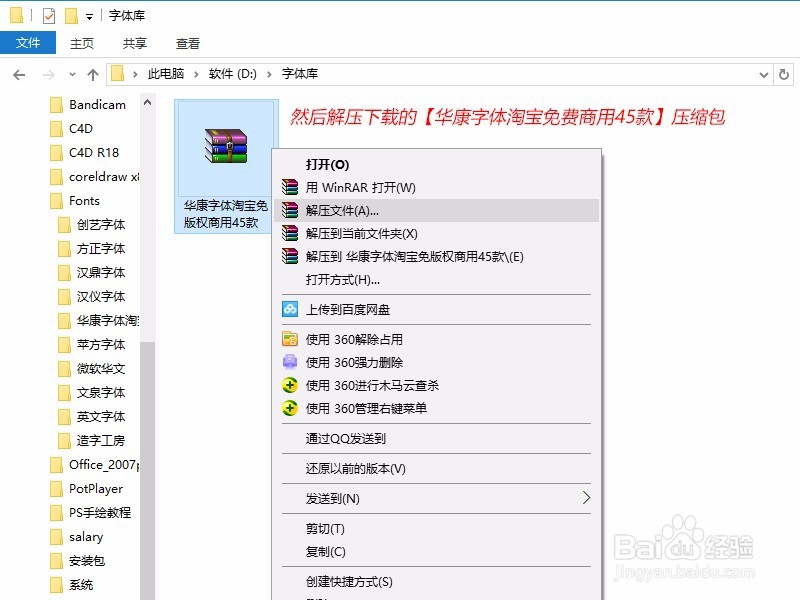Choose 复制(C) from context menu
The image size is (800, 600).
437,552
